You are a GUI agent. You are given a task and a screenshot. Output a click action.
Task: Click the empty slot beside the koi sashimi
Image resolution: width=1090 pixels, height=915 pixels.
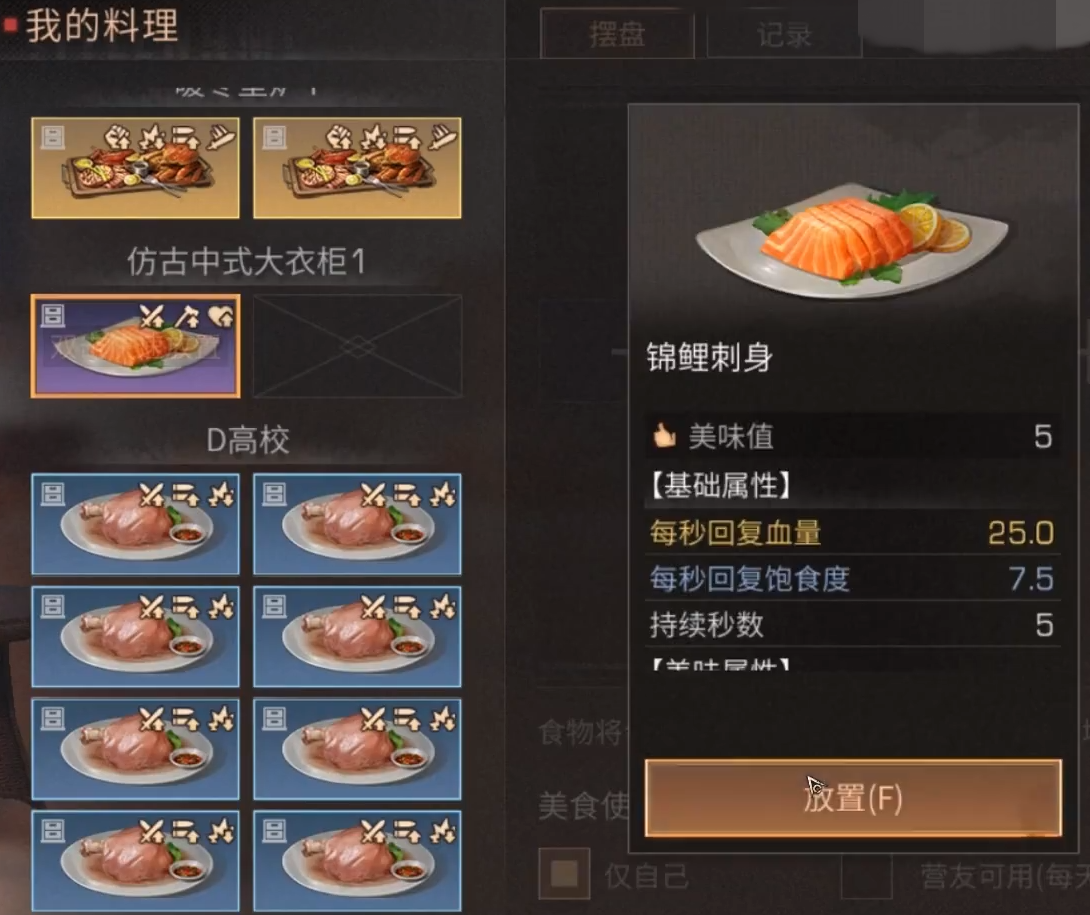(357, 346)
